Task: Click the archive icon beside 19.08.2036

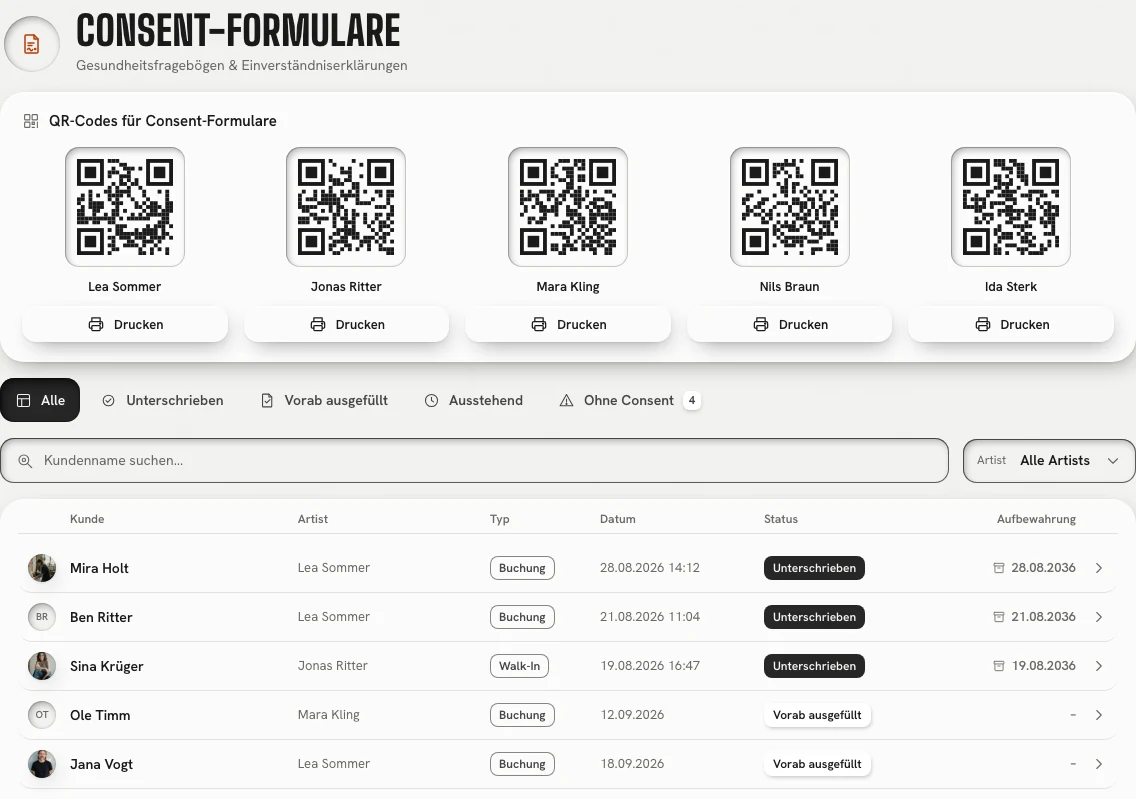Action: point(999,666)
